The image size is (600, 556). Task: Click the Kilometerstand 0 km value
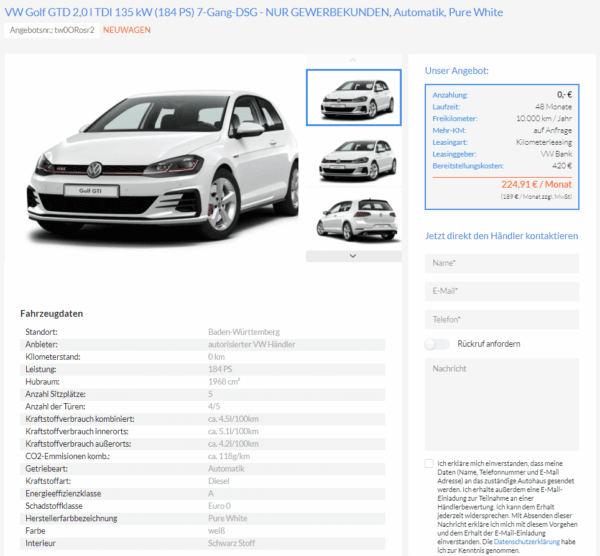click(x=216, y=357)
